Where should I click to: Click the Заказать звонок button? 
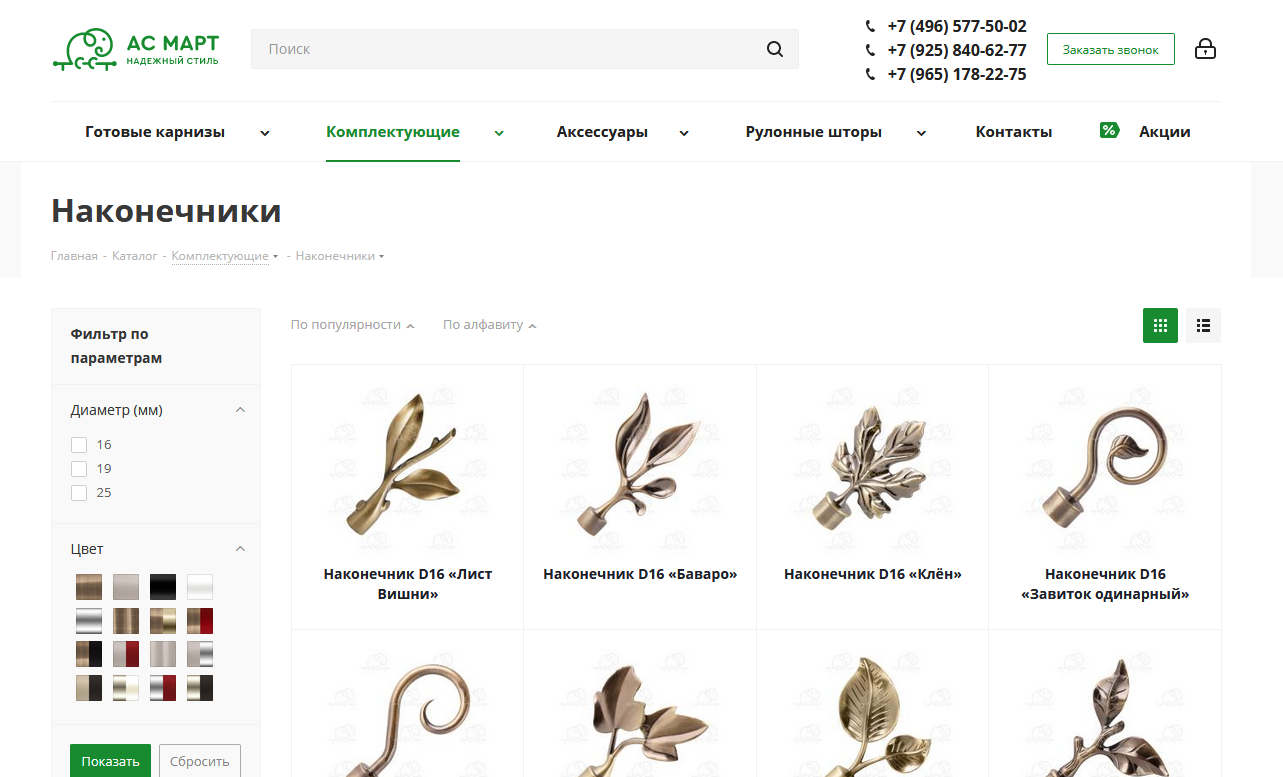[x=1111, y=49]
